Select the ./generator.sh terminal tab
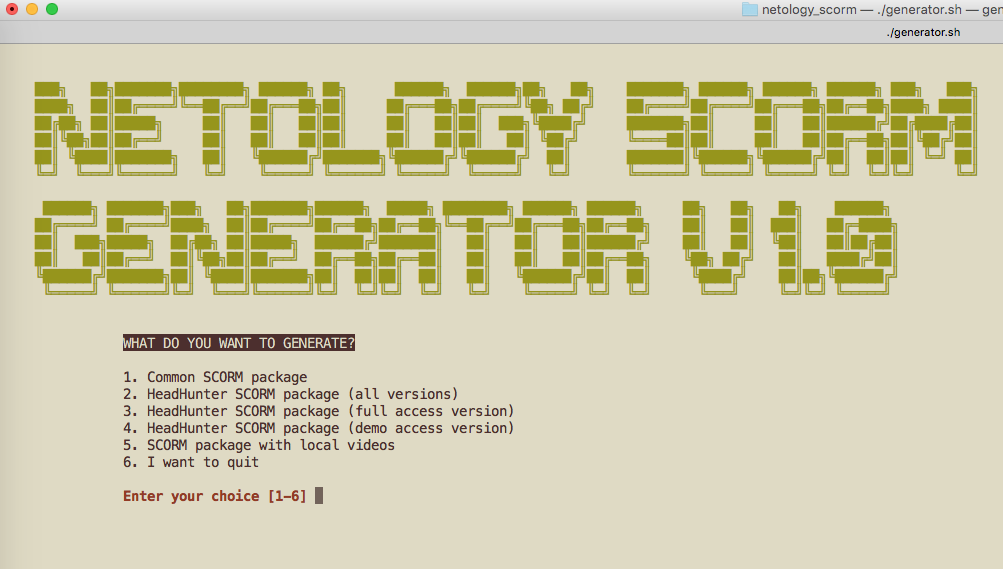The height and width of the screenshot is (569, 1003). tap(923, 32)
